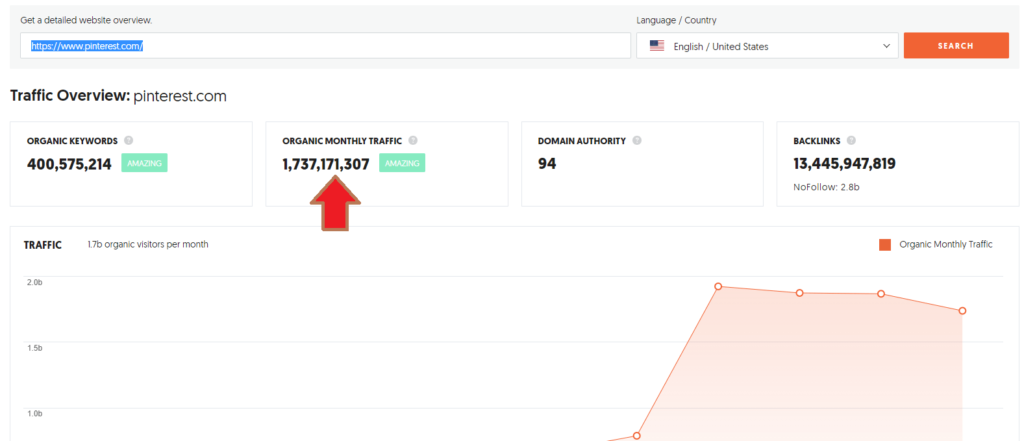
Task: Click the help icon next to Organic Keywords
Action: [129, 140]
